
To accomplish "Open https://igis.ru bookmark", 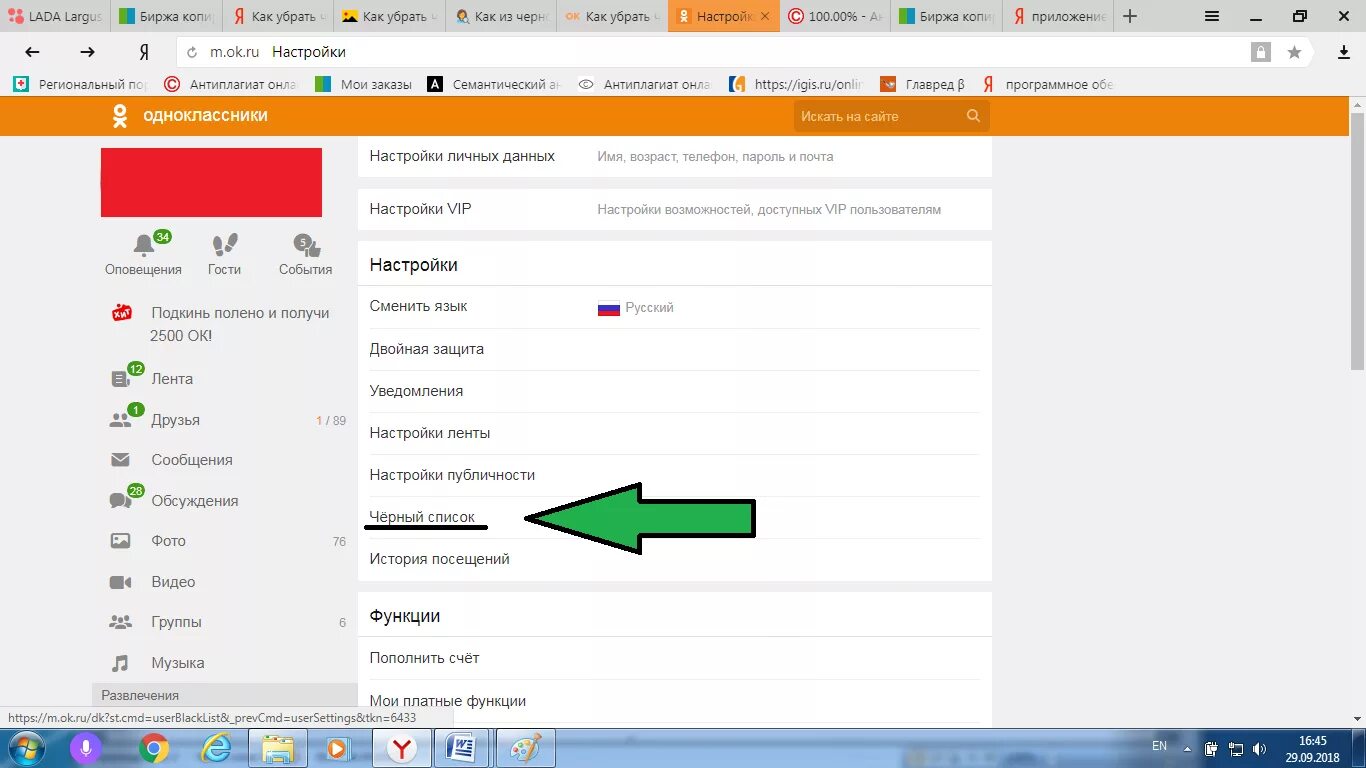I will pos(796,85).
